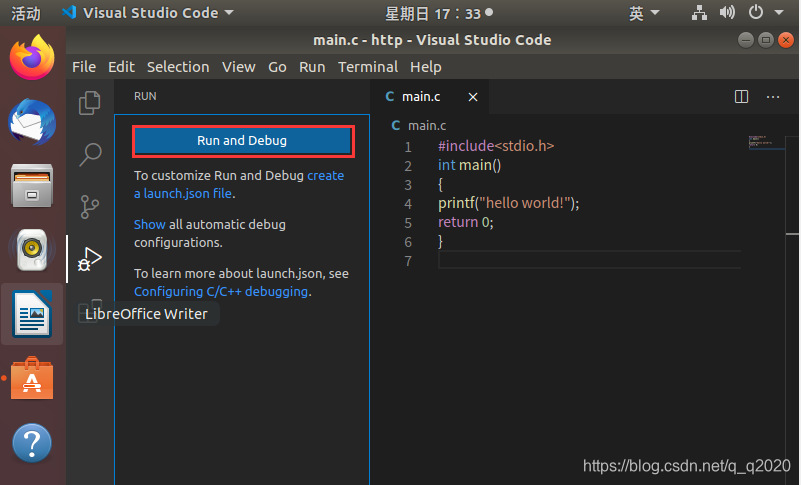Click empty line 7 in editor
Viewport: 801px width, 485px height.
(x=590, y=261)
